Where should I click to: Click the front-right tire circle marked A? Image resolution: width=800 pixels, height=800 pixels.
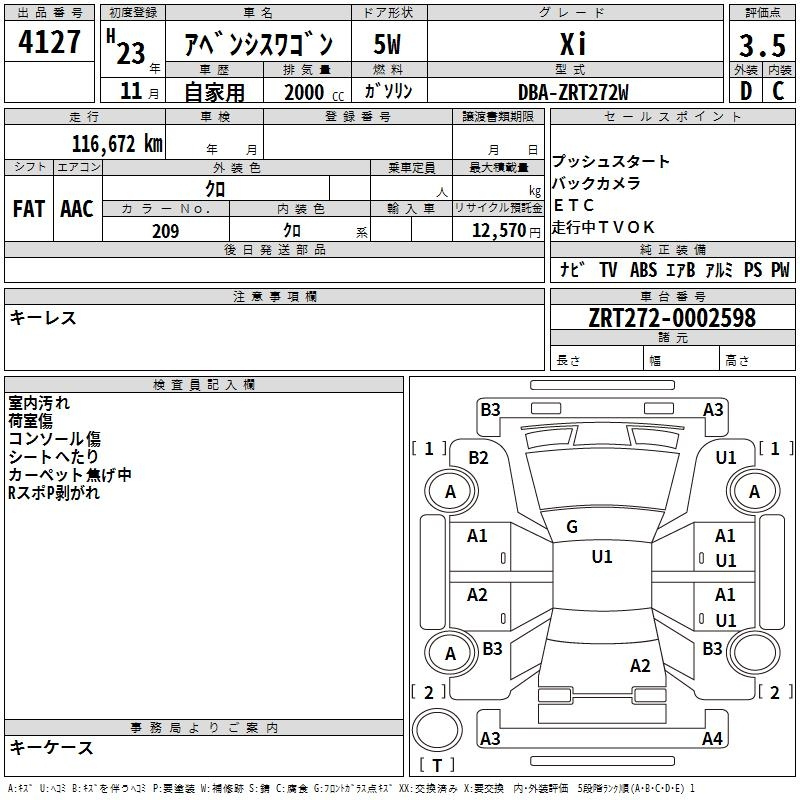point(754,492)
